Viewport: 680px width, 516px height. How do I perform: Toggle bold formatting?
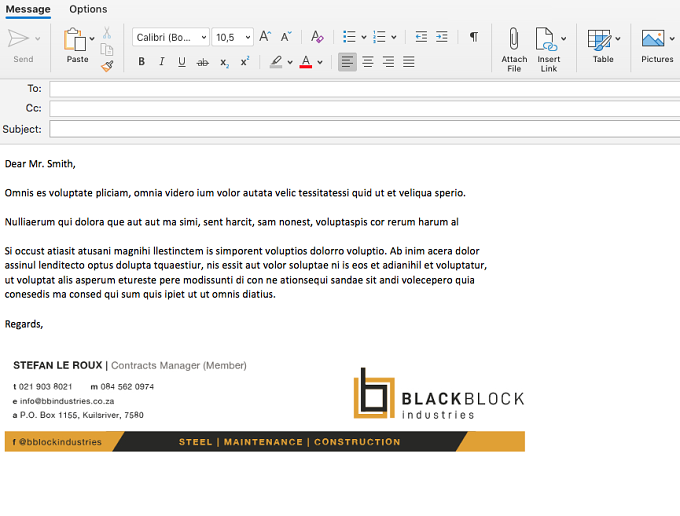141,62
